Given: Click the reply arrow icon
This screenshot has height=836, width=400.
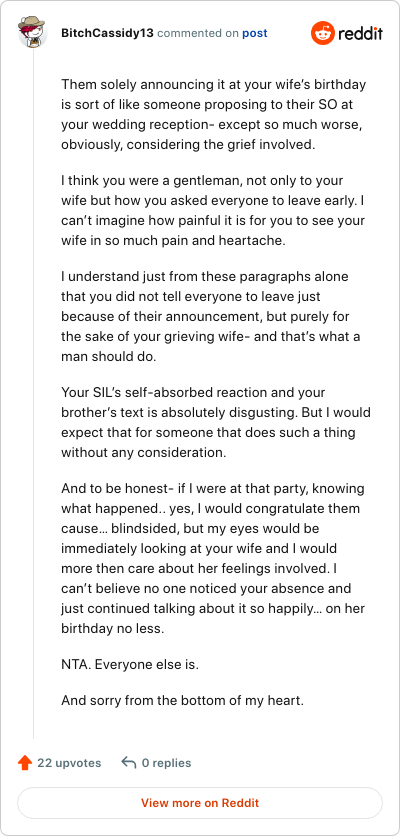Looking at the screenshot, I should coord(129,763).
